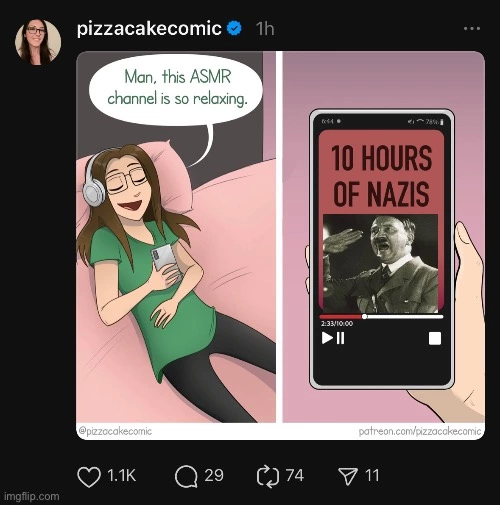View the 74 reposts count
Screen dimensions: 500x505
[295, 475]
